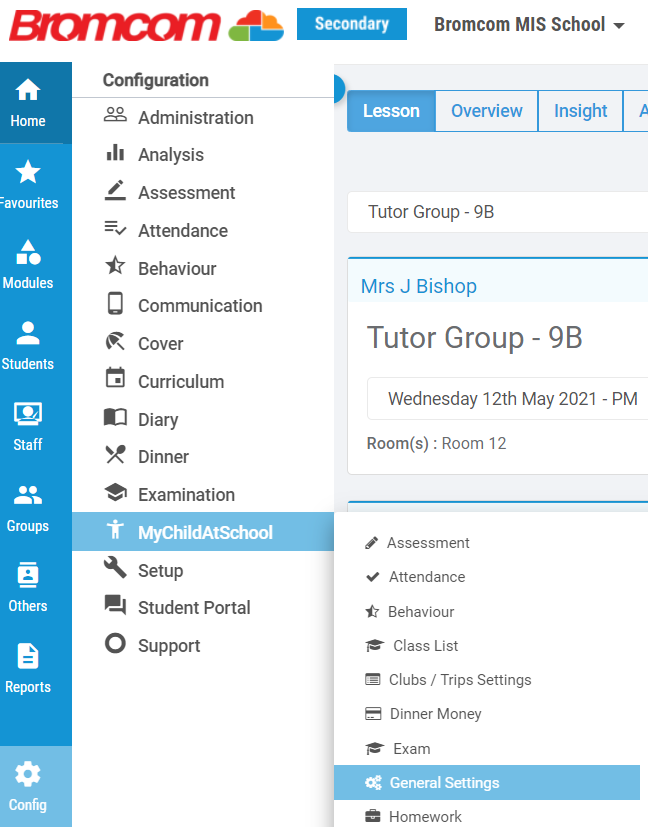Viewport: 648px width, 827px height.
Task: Click the Diary book icon
Action: point(115,417)
